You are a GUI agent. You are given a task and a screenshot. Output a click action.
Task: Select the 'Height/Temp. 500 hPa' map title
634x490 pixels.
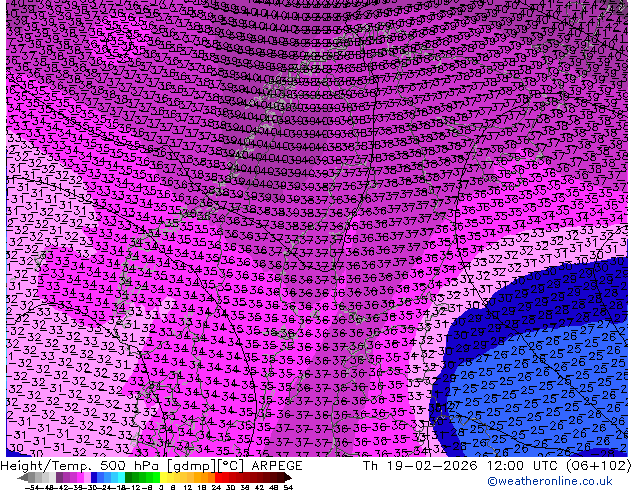click(x=82, y=466)
